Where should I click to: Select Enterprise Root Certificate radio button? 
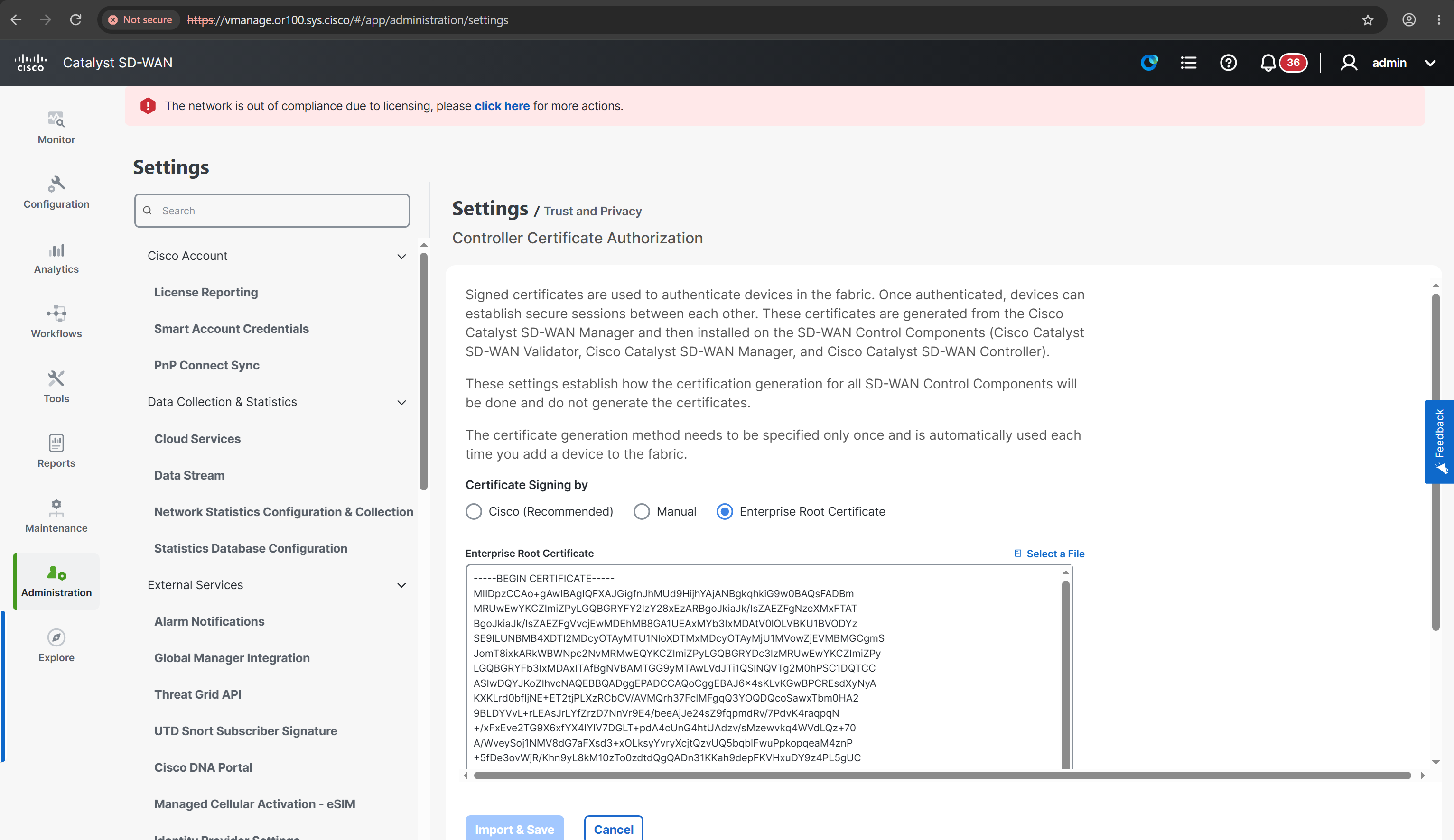[x=725, y=511]
